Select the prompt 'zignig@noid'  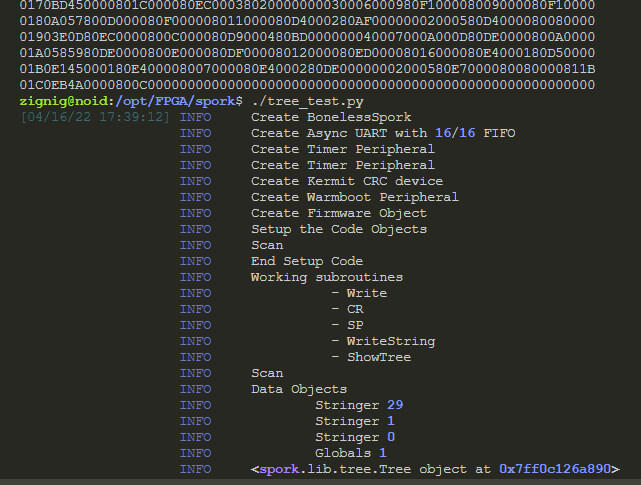(x=63, y=101)
